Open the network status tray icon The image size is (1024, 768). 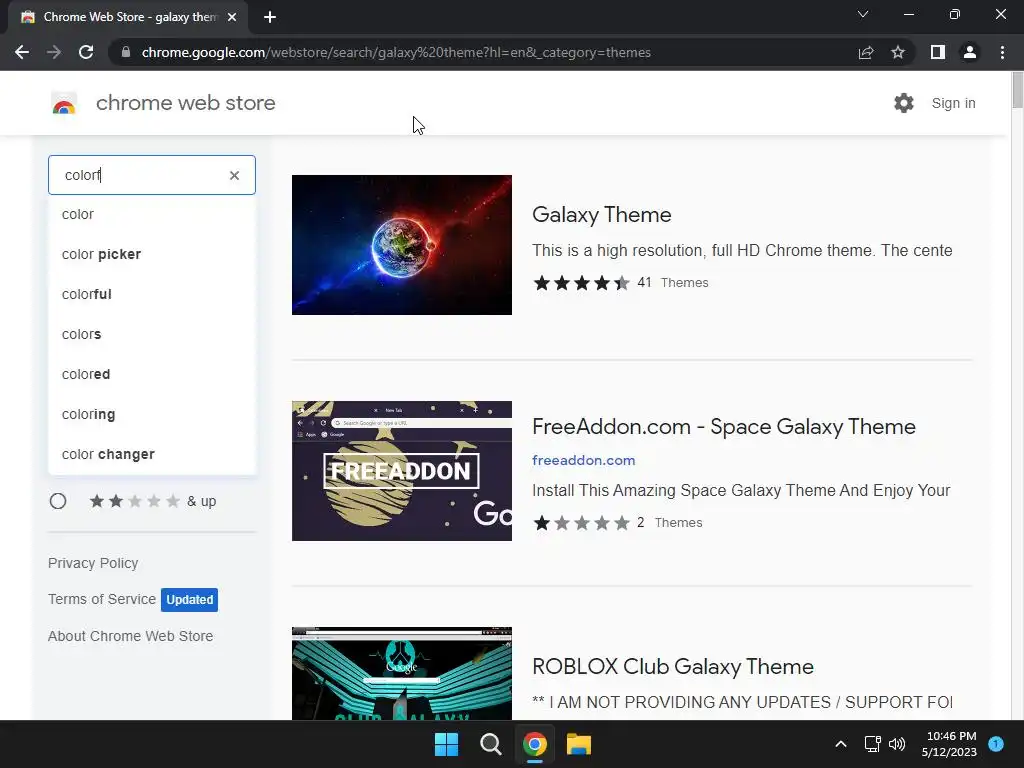872,744
